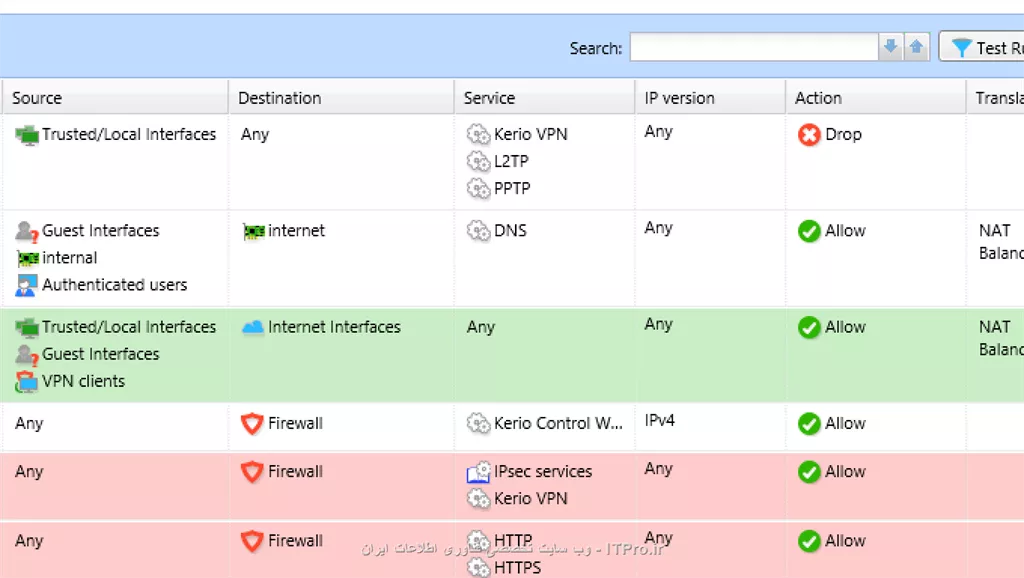Click the 'L2TP' service text
The image size is (1024, 578).
511,161
